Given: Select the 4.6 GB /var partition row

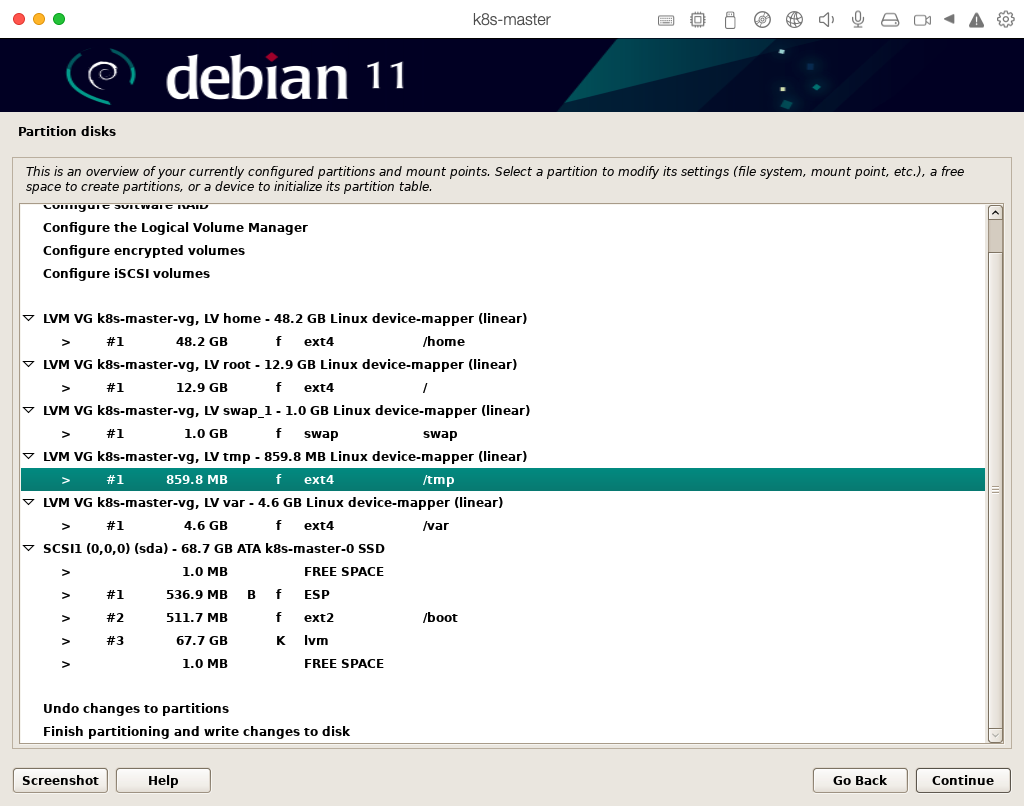Looking at the screenshot, I should coord(503,526).
